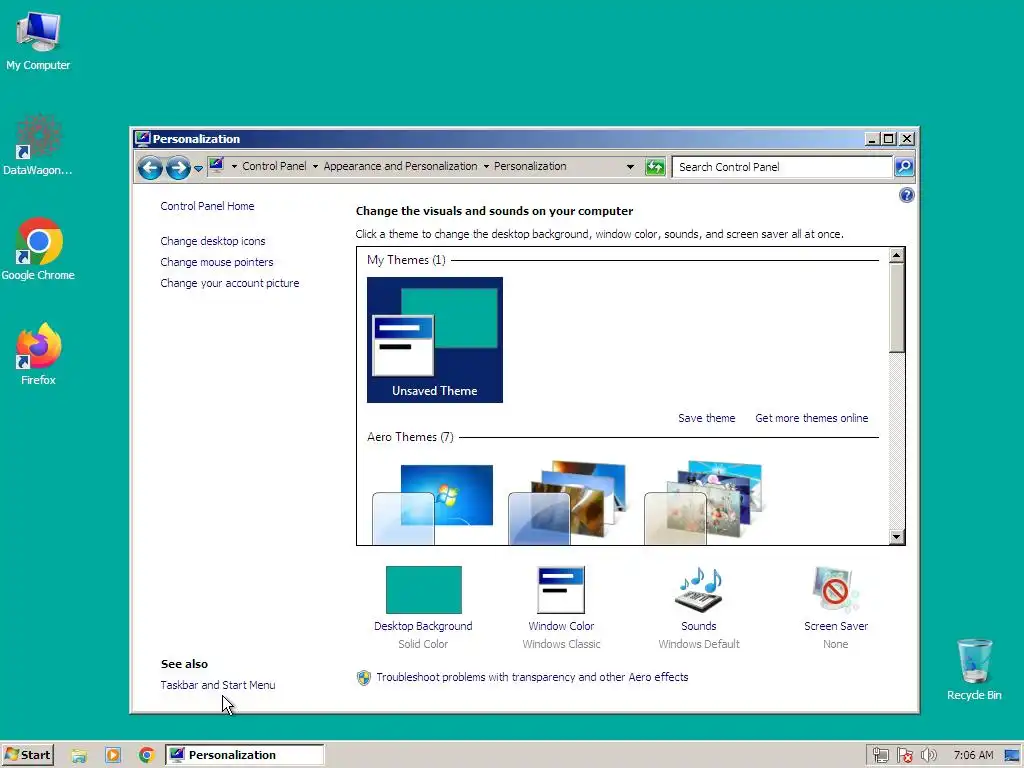Viewport: 1024px width, 768px height.
Task: Click the Desktop Background label
Action: 423,626
